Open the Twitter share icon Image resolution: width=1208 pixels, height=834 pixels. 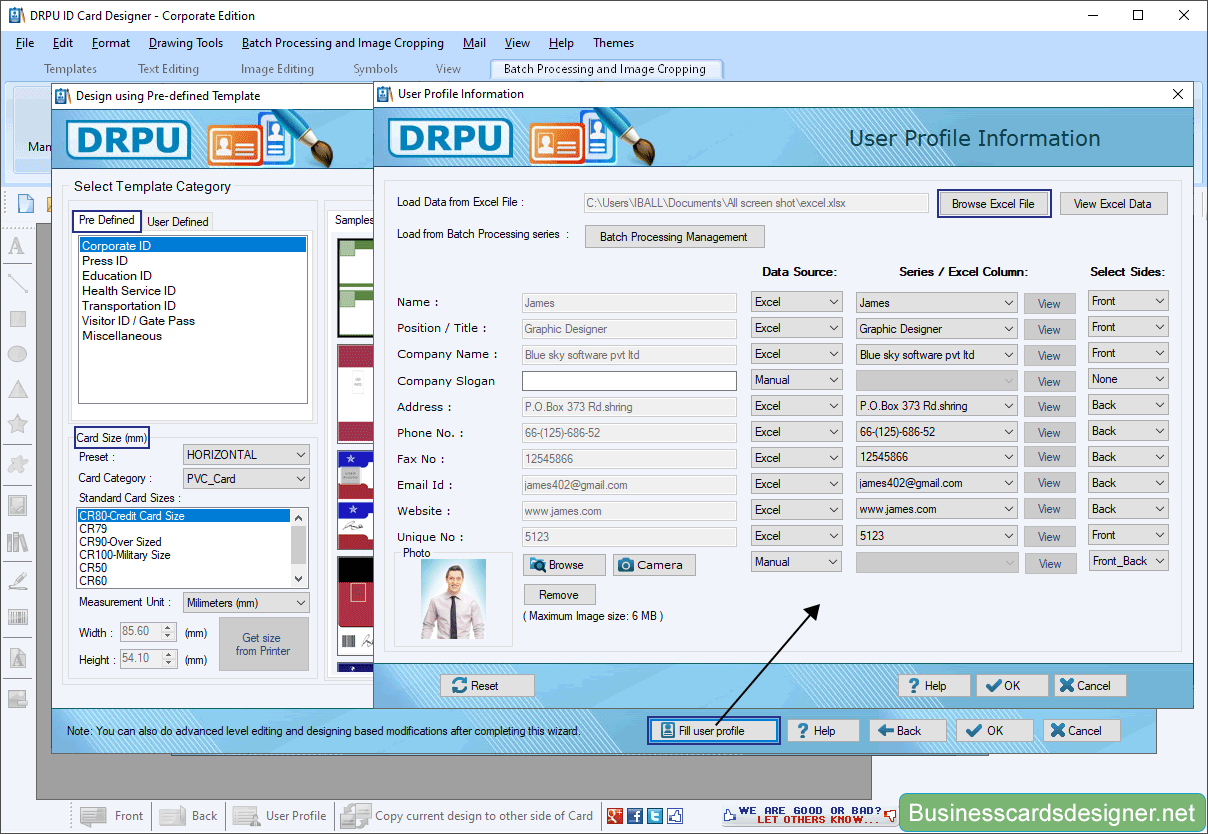[655, 815]
